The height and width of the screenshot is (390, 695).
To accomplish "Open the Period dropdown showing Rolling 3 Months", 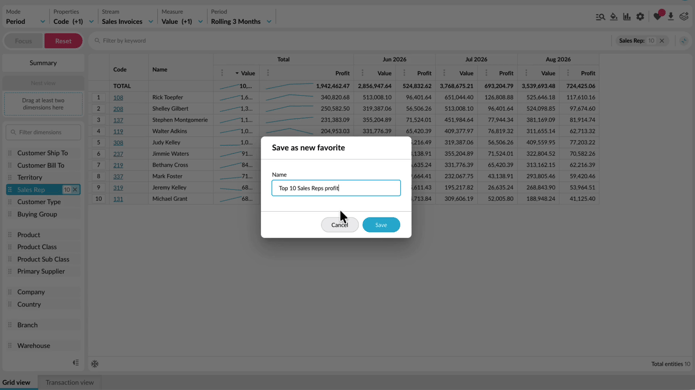I will tap(241, 17).
